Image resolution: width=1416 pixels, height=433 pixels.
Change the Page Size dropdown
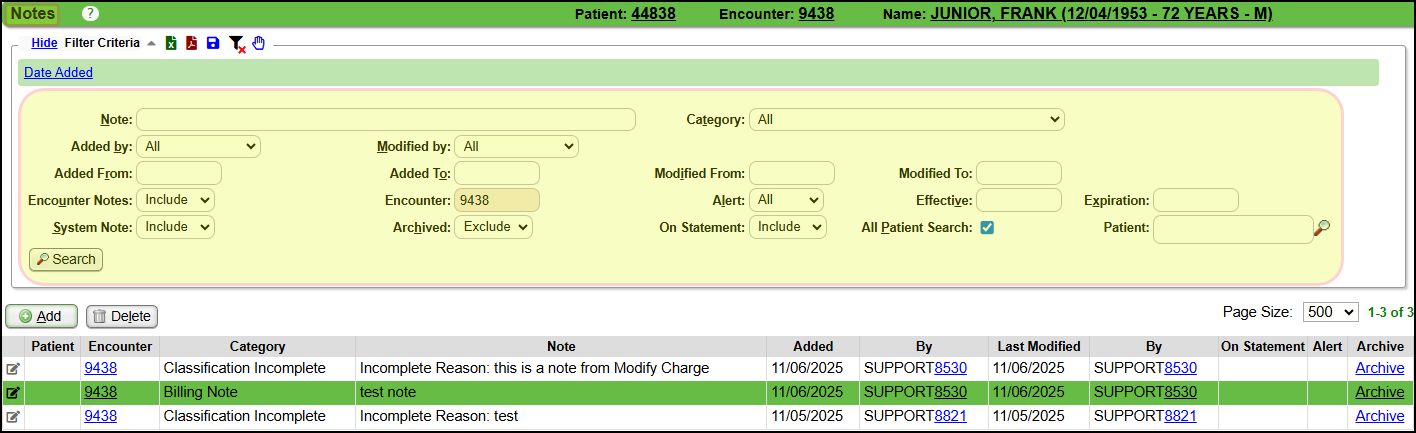click(x=1330, y=312)
